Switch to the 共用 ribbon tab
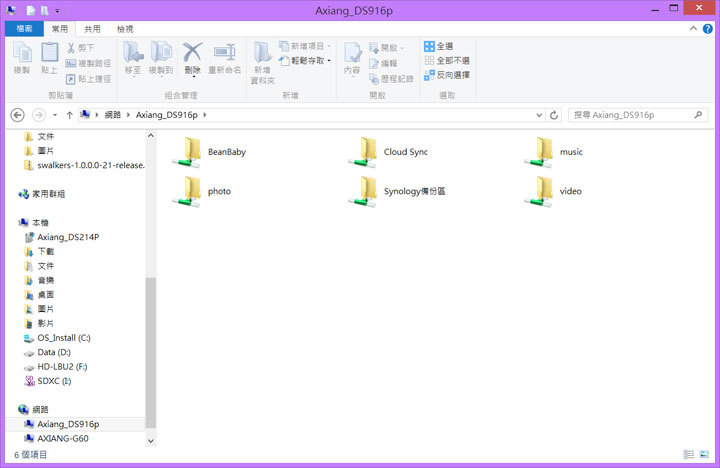 [x=92, y=30]
